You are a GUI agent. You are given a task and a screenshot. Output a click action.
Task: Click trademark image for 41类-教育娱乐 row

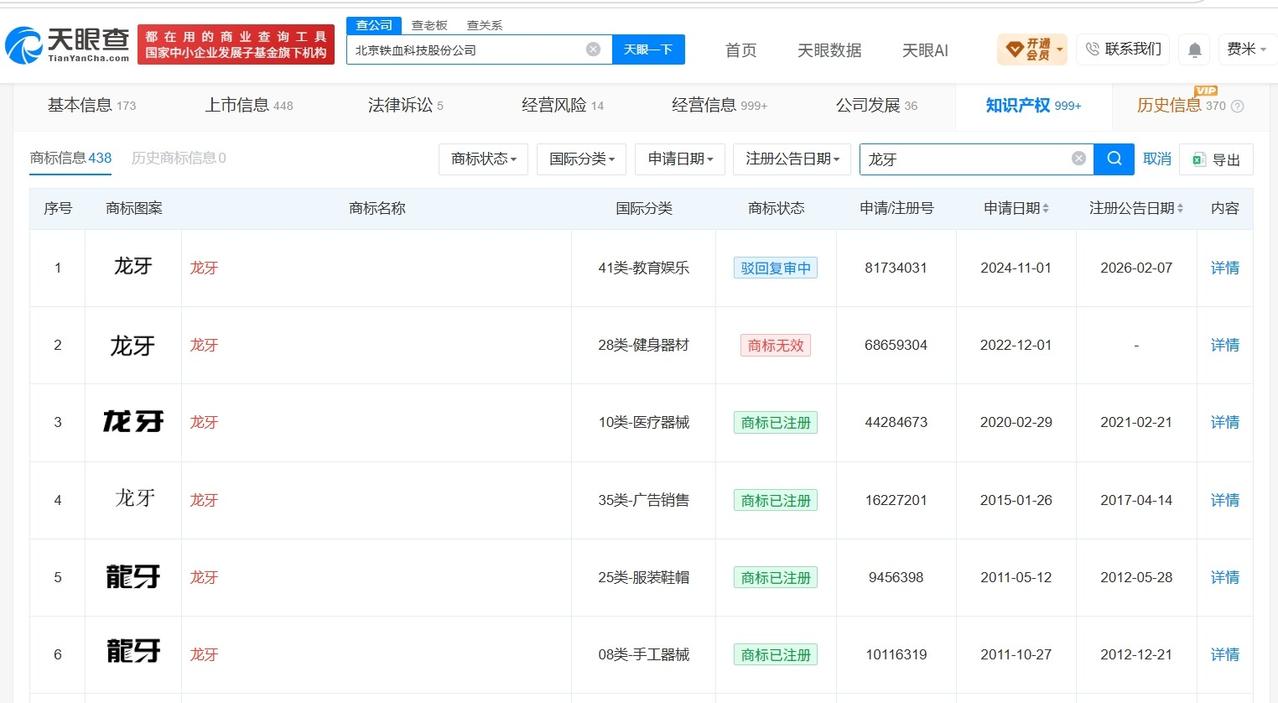tap(133, 266)
